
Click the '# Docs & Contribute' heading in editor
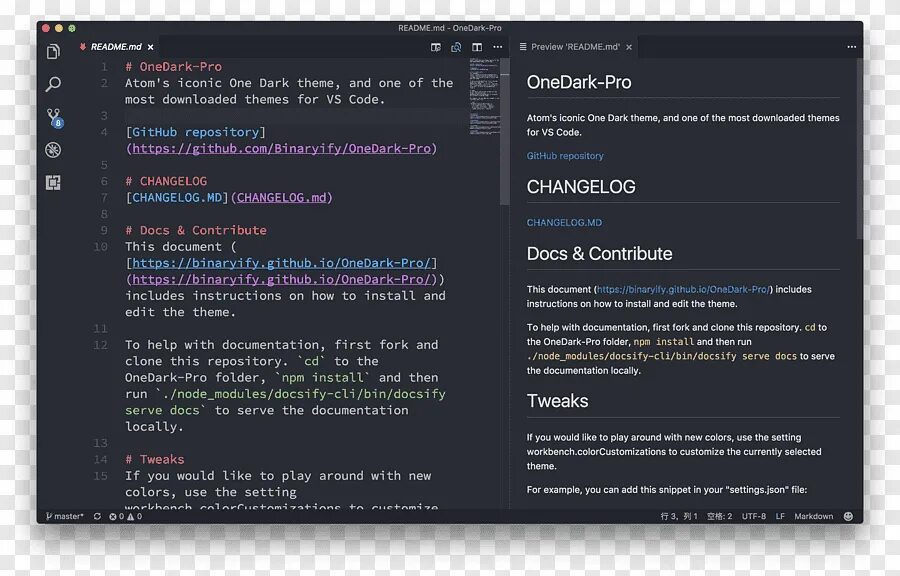(196, 231)
